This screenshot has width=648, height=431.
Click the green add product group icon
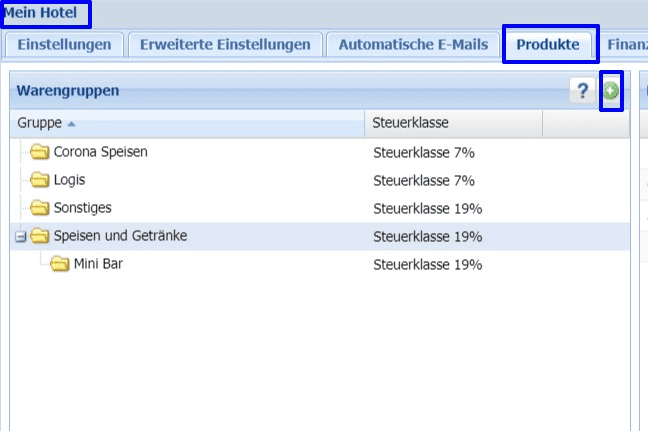point(611,91)
